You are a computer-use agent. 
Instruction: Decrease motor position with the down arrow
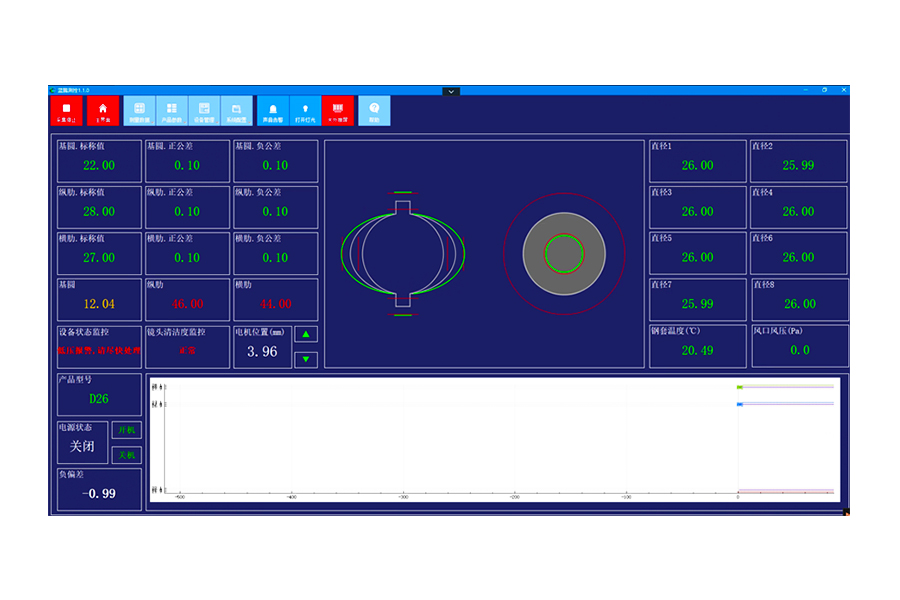pyautogui.click(x=306, y=360)
